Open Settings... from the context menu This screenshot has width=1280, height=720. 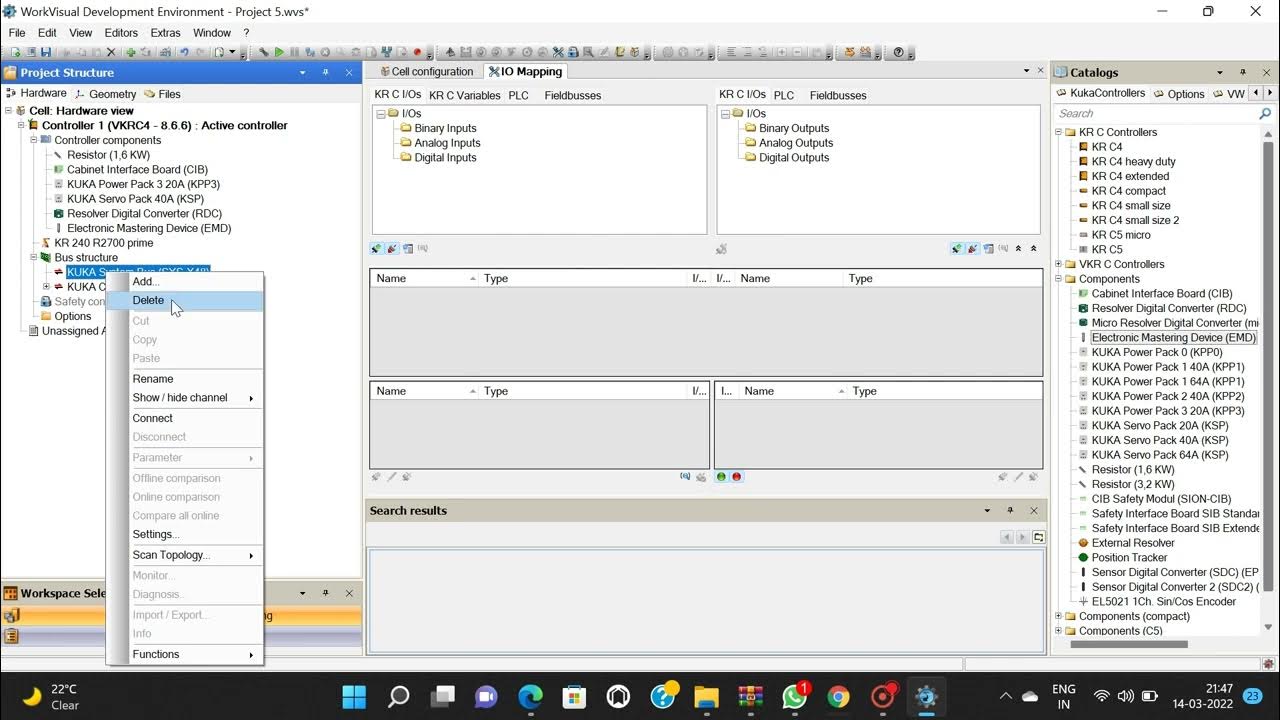point(156,534)
